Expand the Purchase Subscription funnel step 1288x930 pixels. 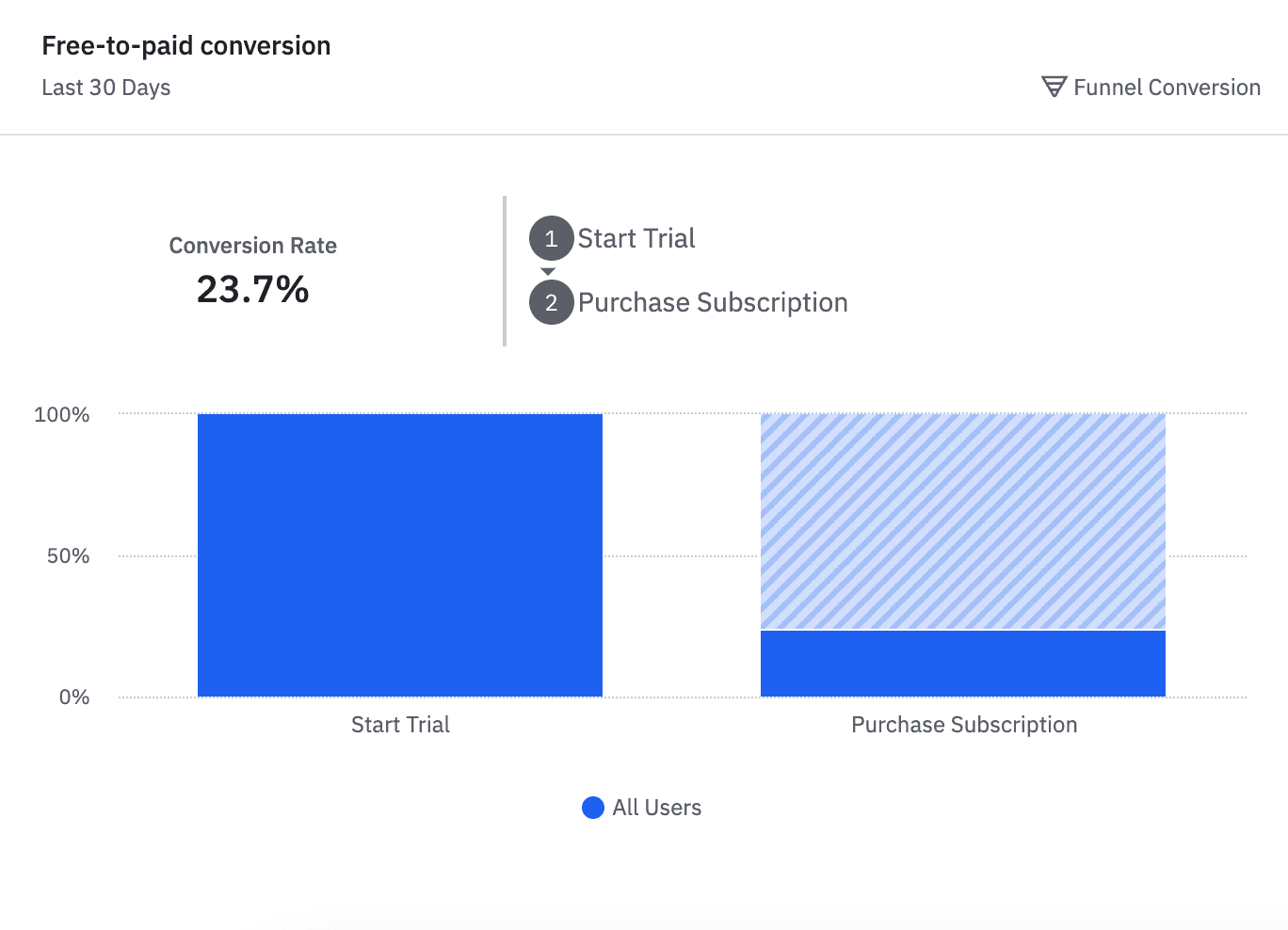tap(713, 302)
